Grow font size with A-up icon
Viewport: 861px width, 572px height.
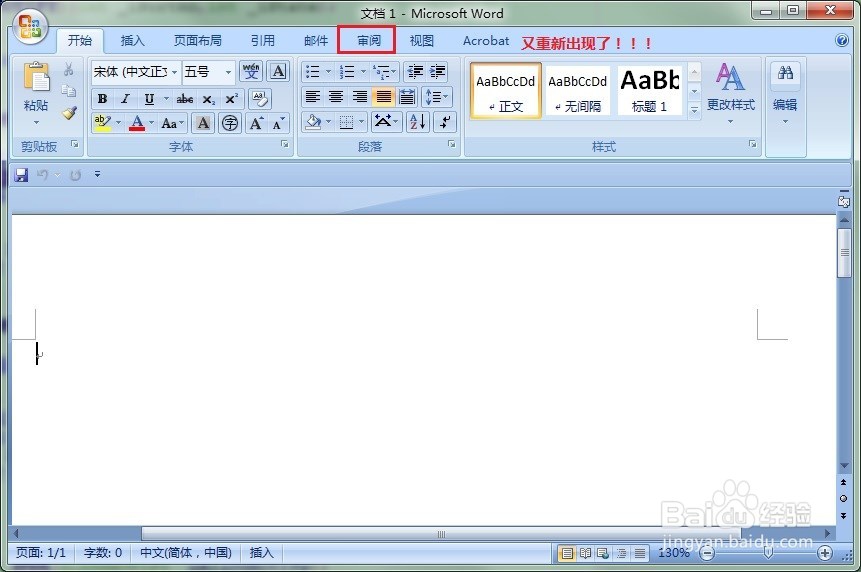pos(256,123)
